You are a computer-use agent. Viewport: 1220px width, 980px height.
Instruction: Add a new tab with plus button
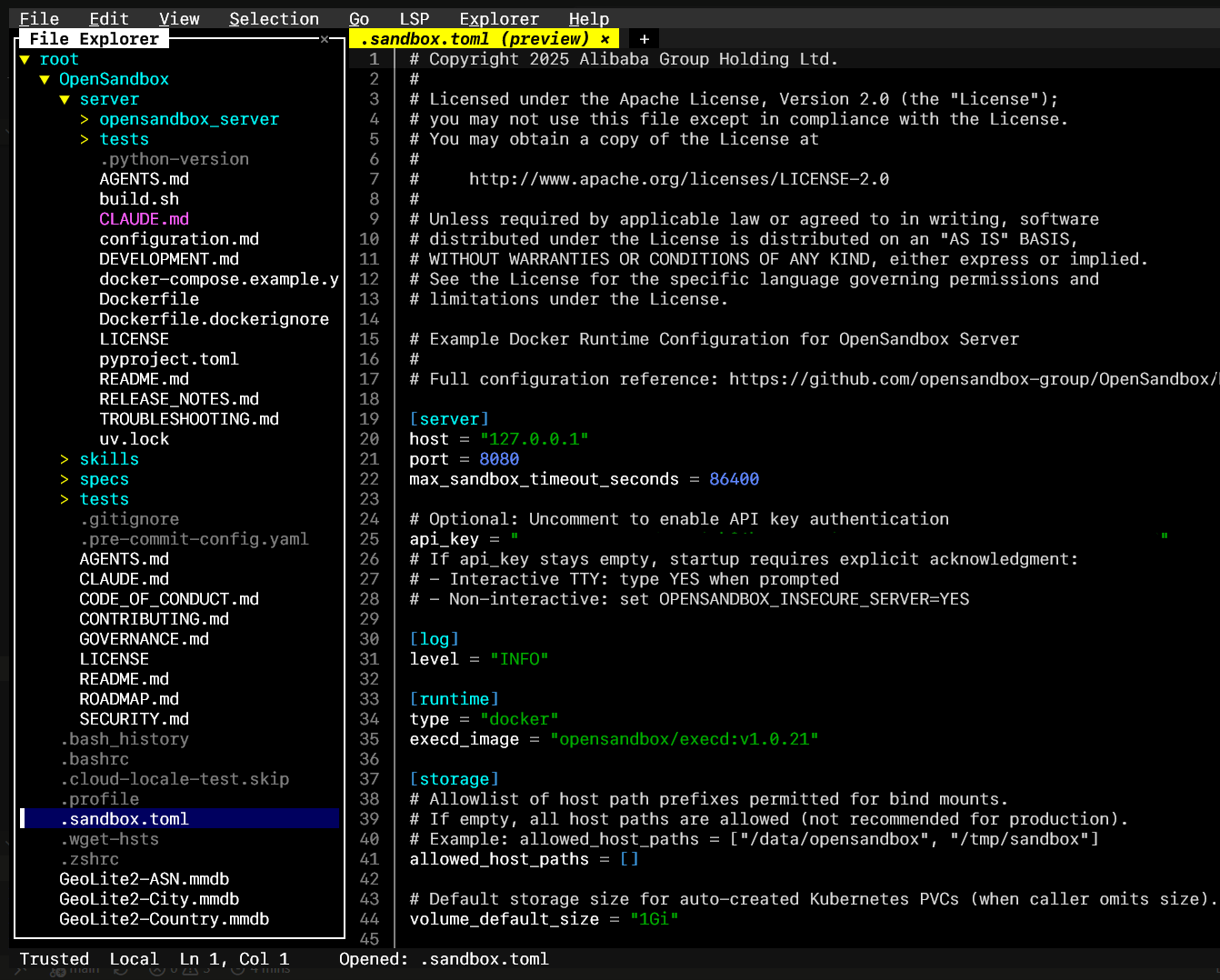pyautogui.click(x=644, y=39)
